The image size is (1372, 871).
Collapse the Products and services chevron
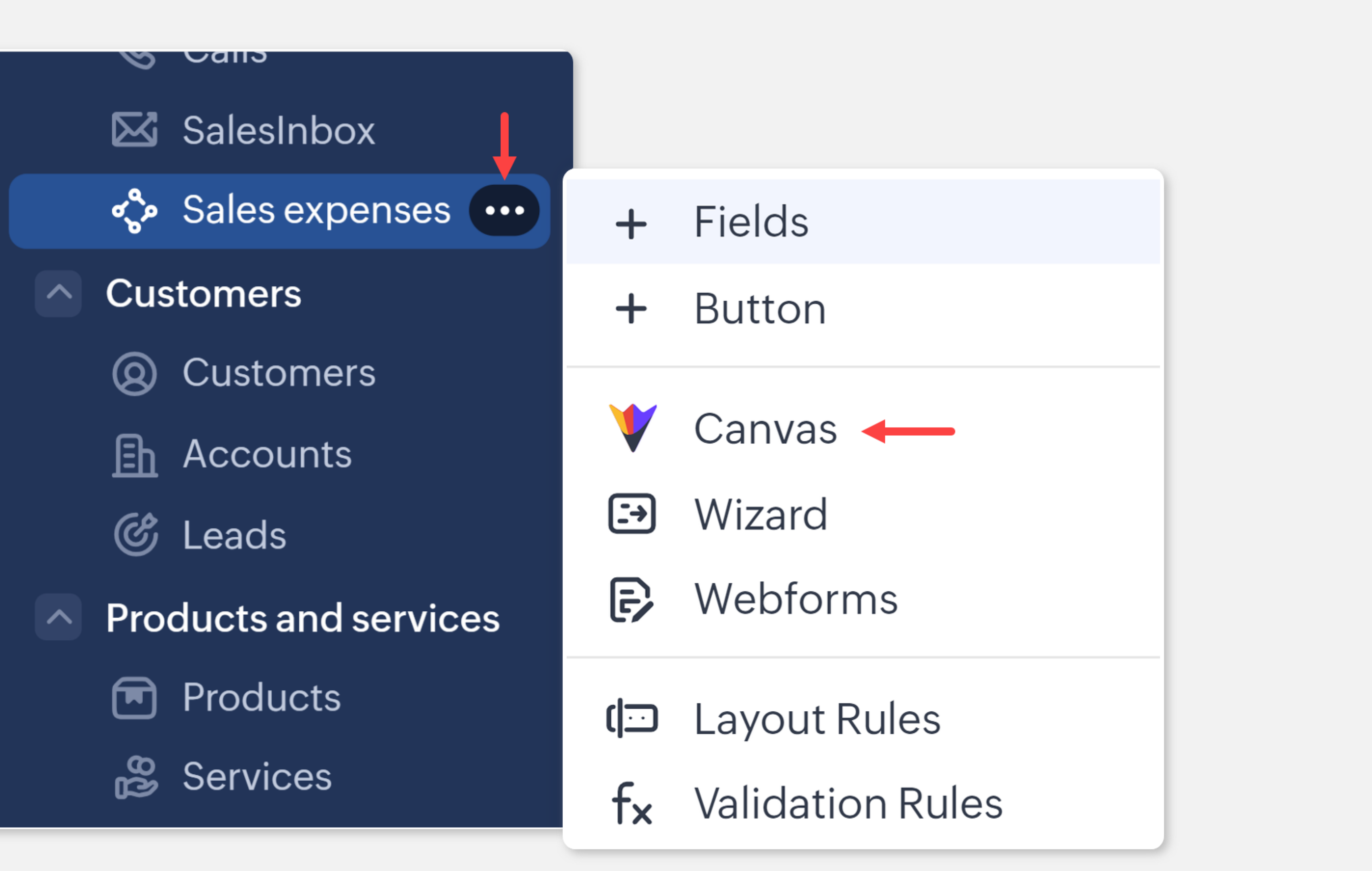pos(59,617)
